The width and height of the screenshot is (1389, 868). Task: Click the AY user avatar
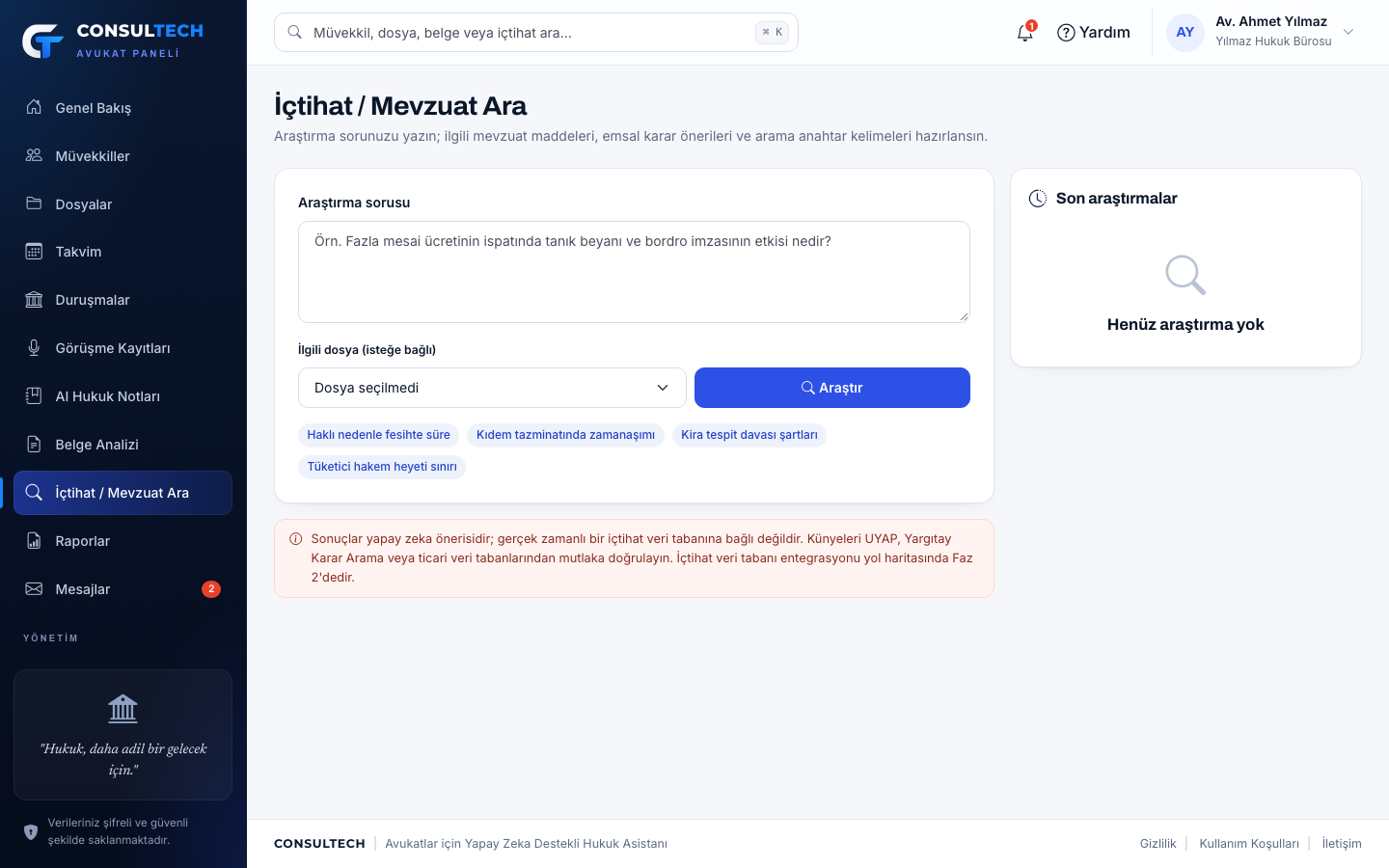click(1185, 33)
